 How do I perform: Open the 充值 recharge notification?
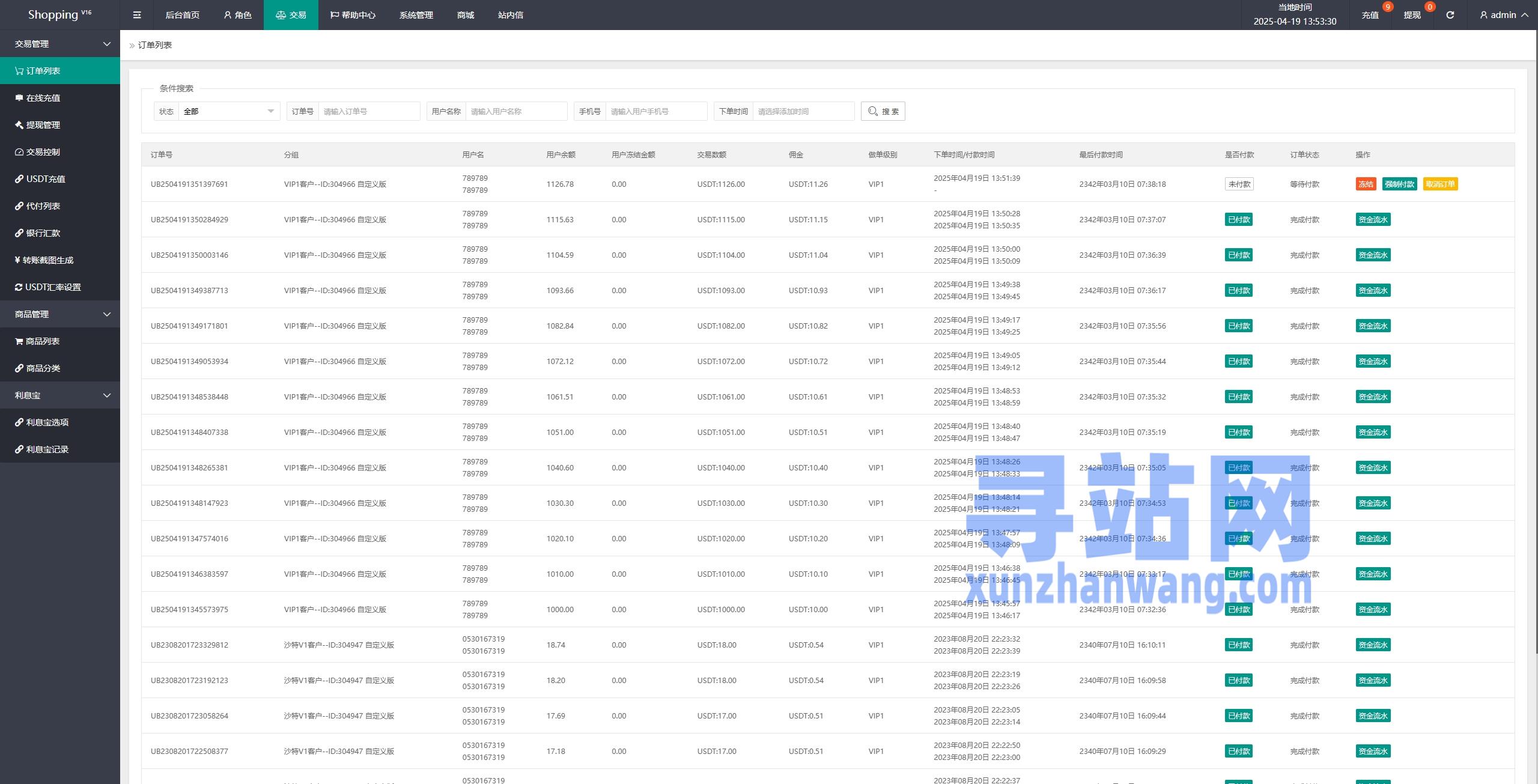pyautogui.click(x=1370, y=15)
